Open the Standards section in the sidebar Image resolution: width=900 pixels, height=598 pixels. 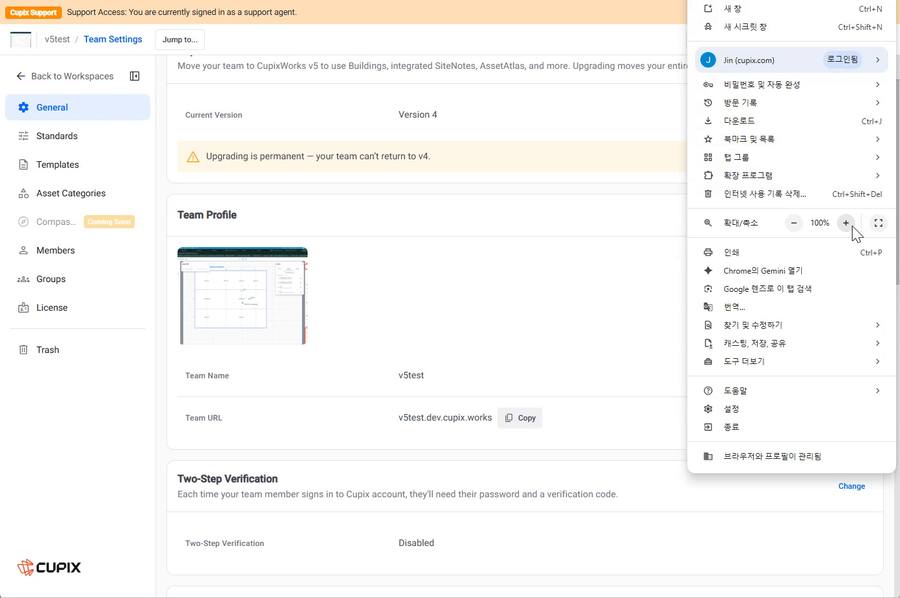click(x=77, y=136)
